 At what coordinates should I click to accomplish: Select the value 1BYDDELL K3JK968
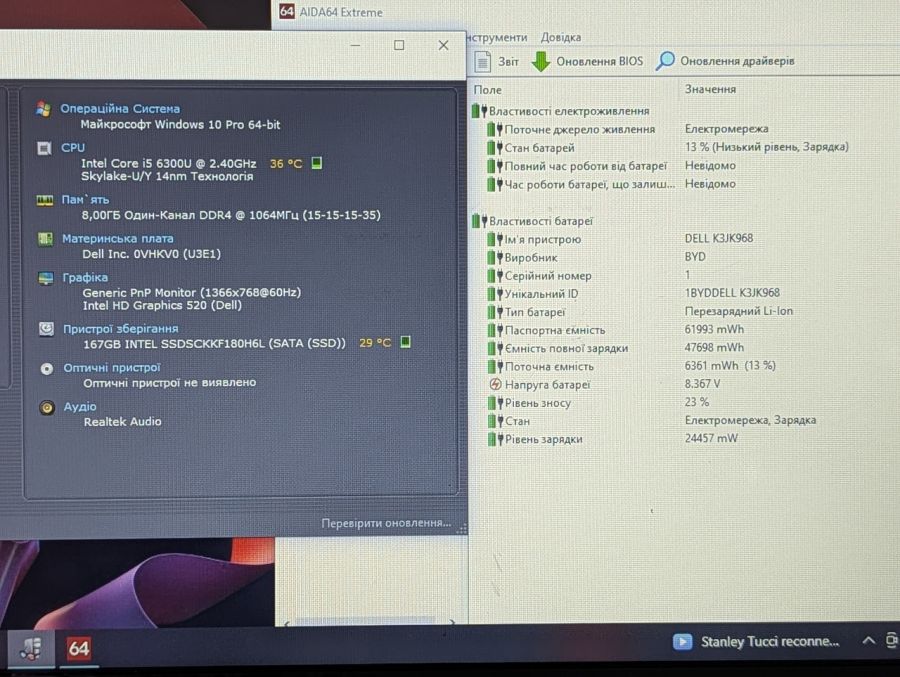[x=732, y=293]
